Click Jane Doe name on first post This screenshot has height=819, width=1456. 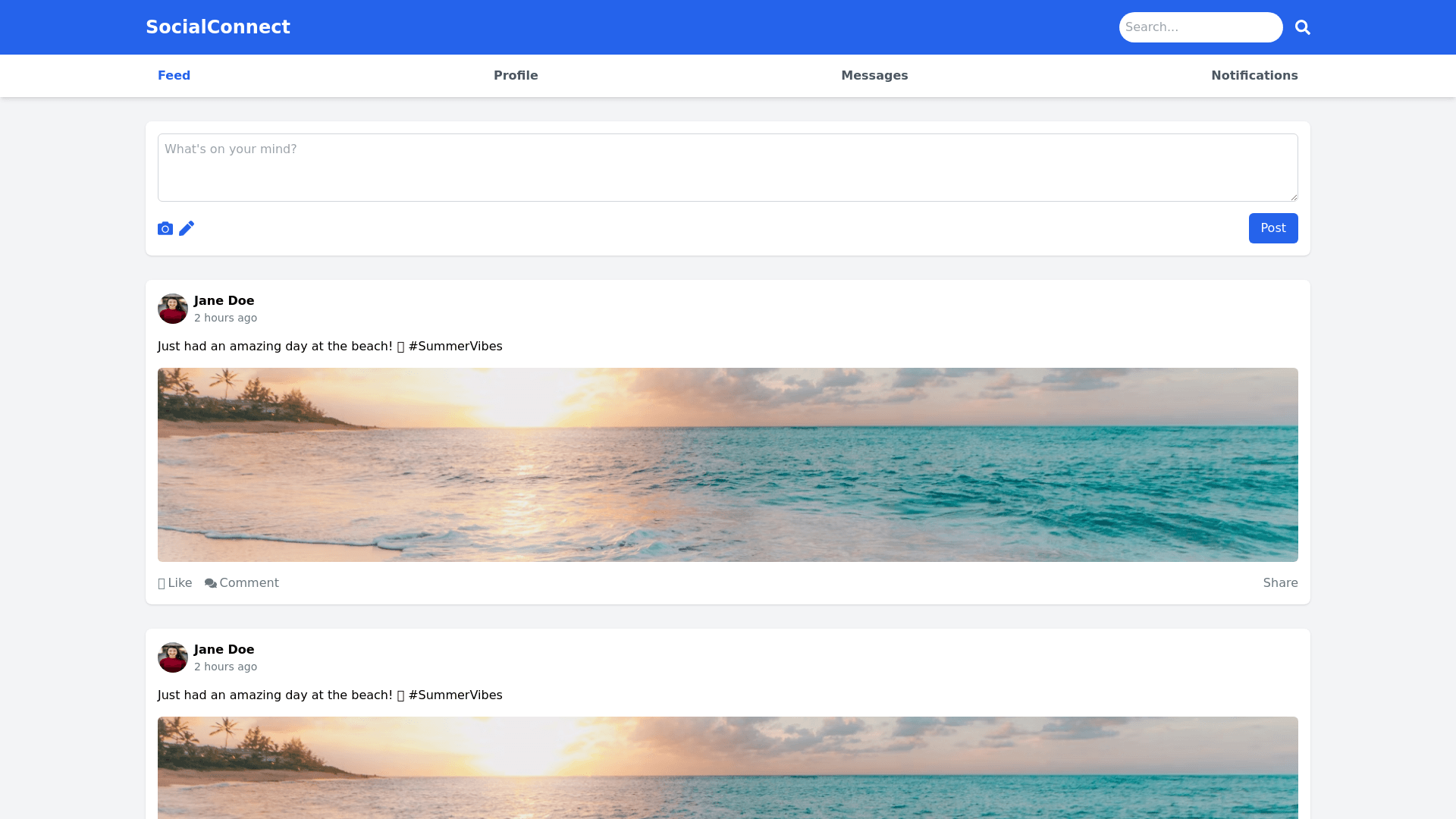(x=224, y=301)
